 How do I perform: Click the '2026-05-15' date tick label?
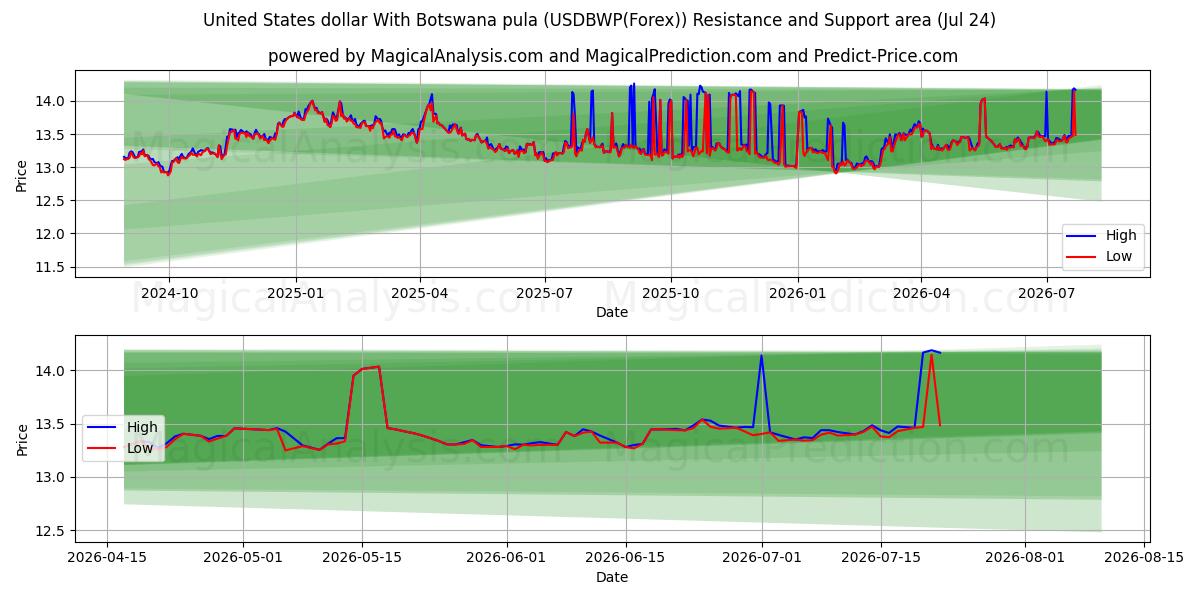(362, 557)
